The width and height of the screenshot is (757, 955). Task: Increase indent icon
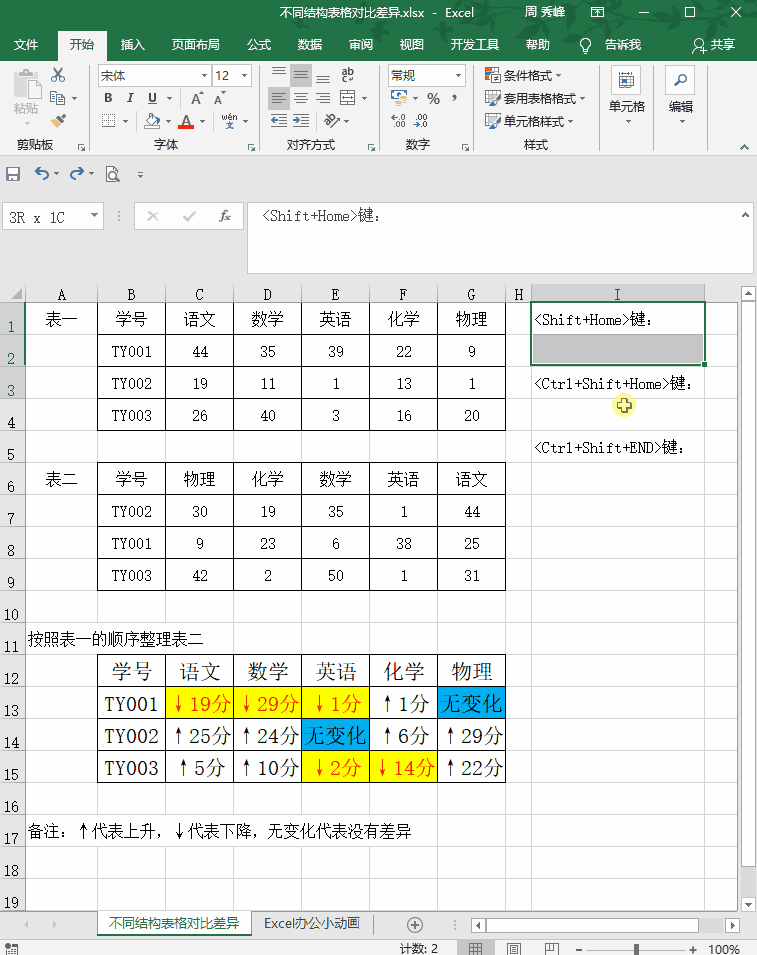pos(301,121)
